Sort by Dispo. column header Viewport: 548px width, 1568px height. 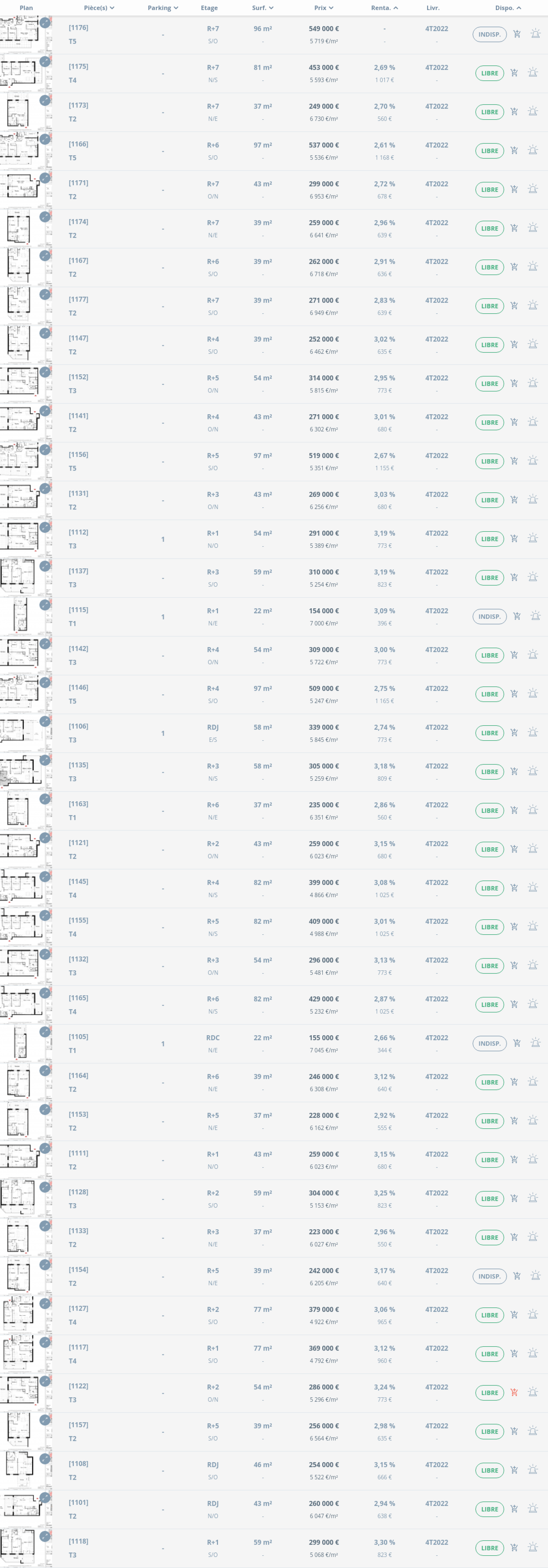(508, 8)
